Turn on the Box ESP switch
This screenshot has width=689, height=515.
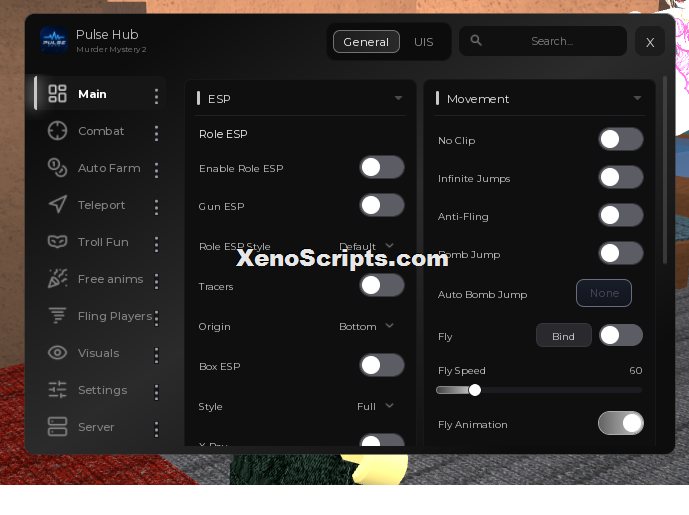(x=382, y=366)
